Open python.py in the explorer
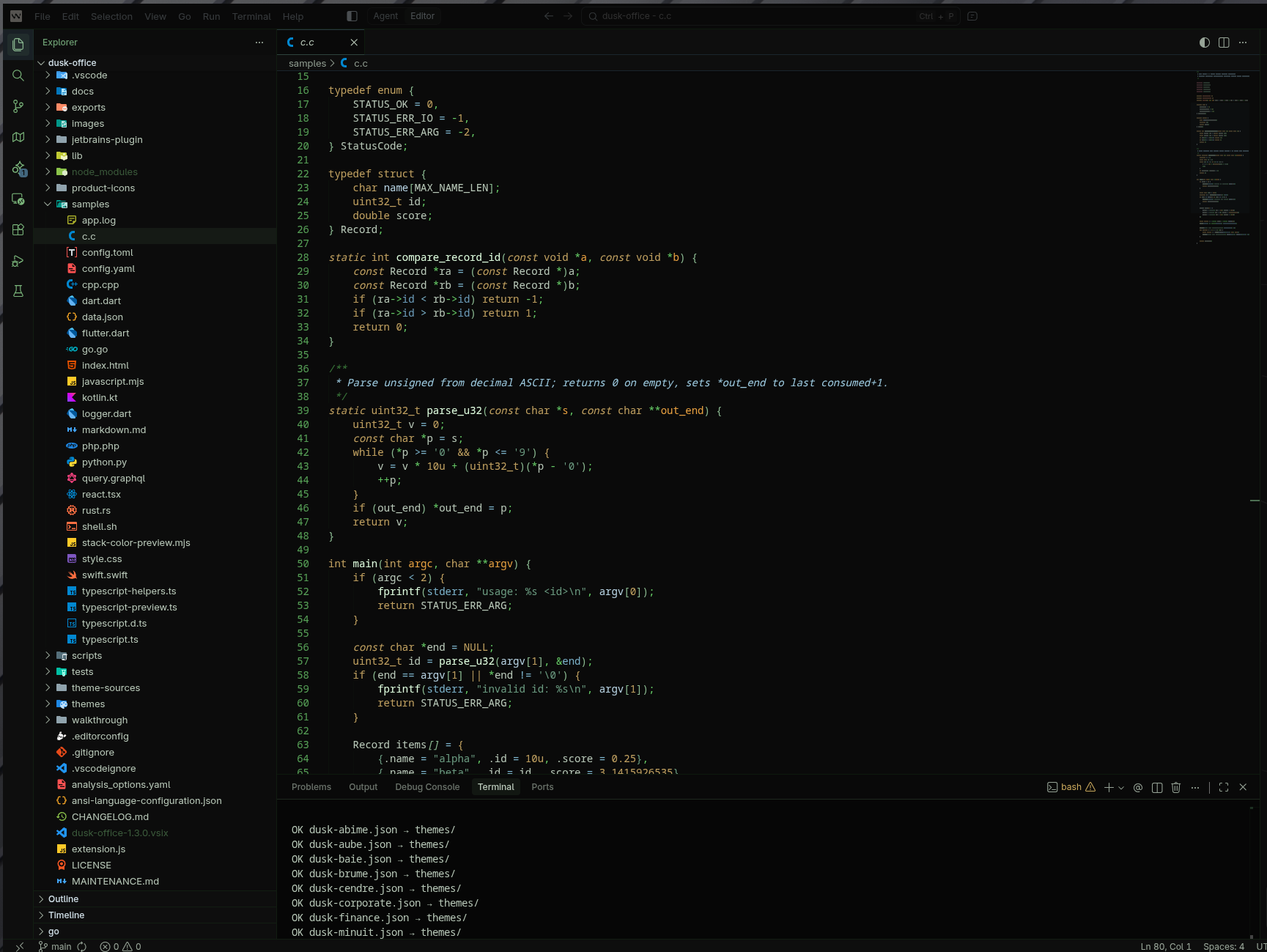Viewport: 1267px width, 952px height. coord(155,462)
